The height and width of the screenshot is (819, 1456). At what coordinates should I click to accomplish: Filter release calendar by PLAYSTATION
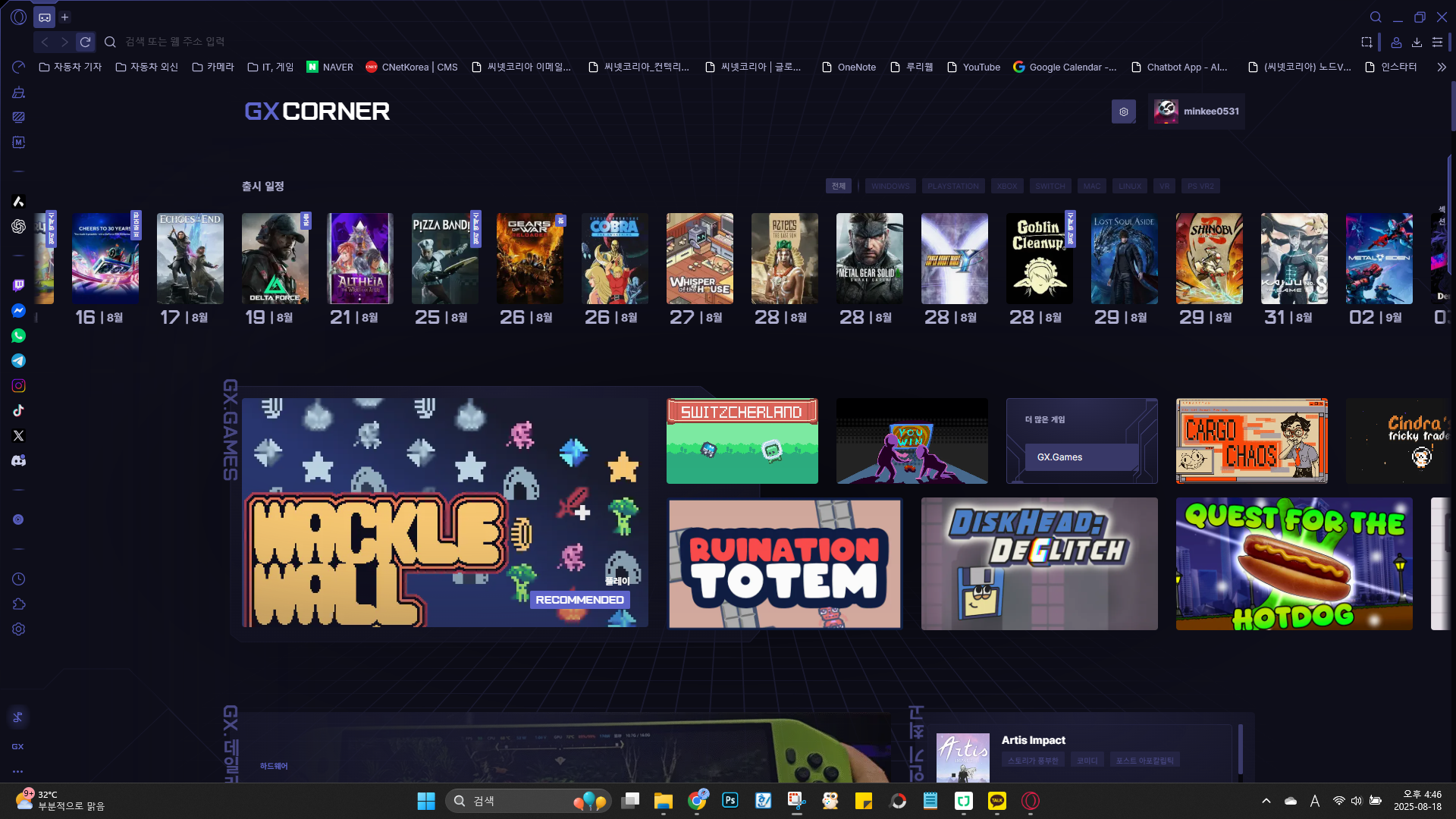pyautogui.click(x=952, y=186)
